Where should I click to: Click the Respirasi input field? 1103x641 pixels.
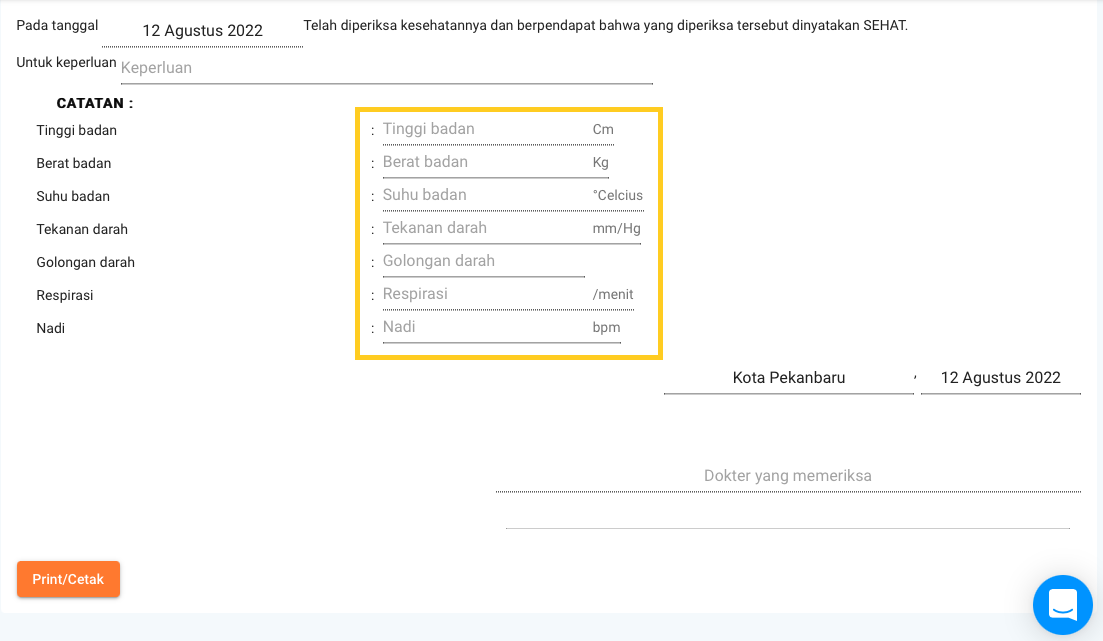coord(486,295)
